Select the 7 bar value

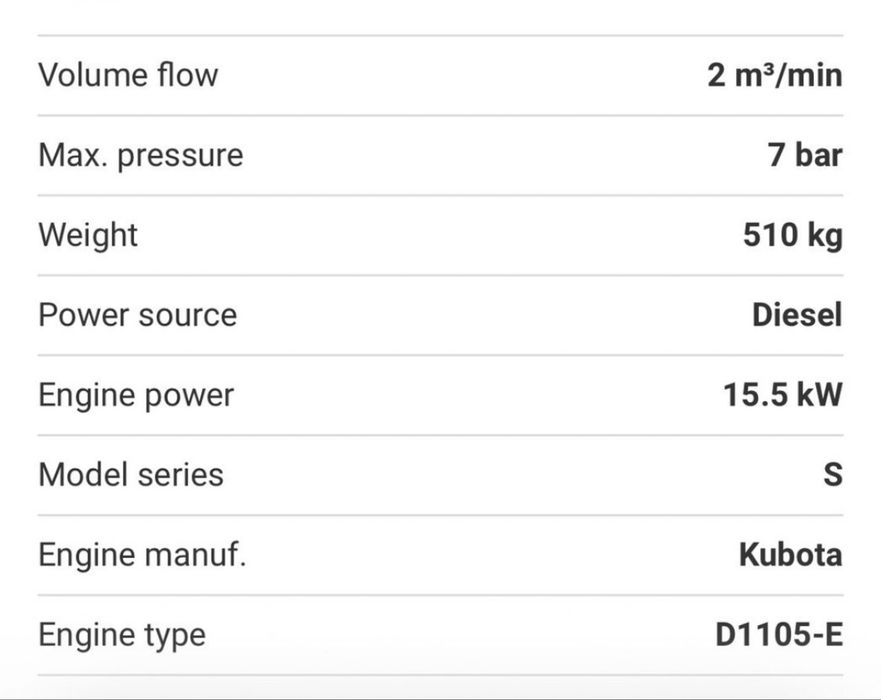805,155
